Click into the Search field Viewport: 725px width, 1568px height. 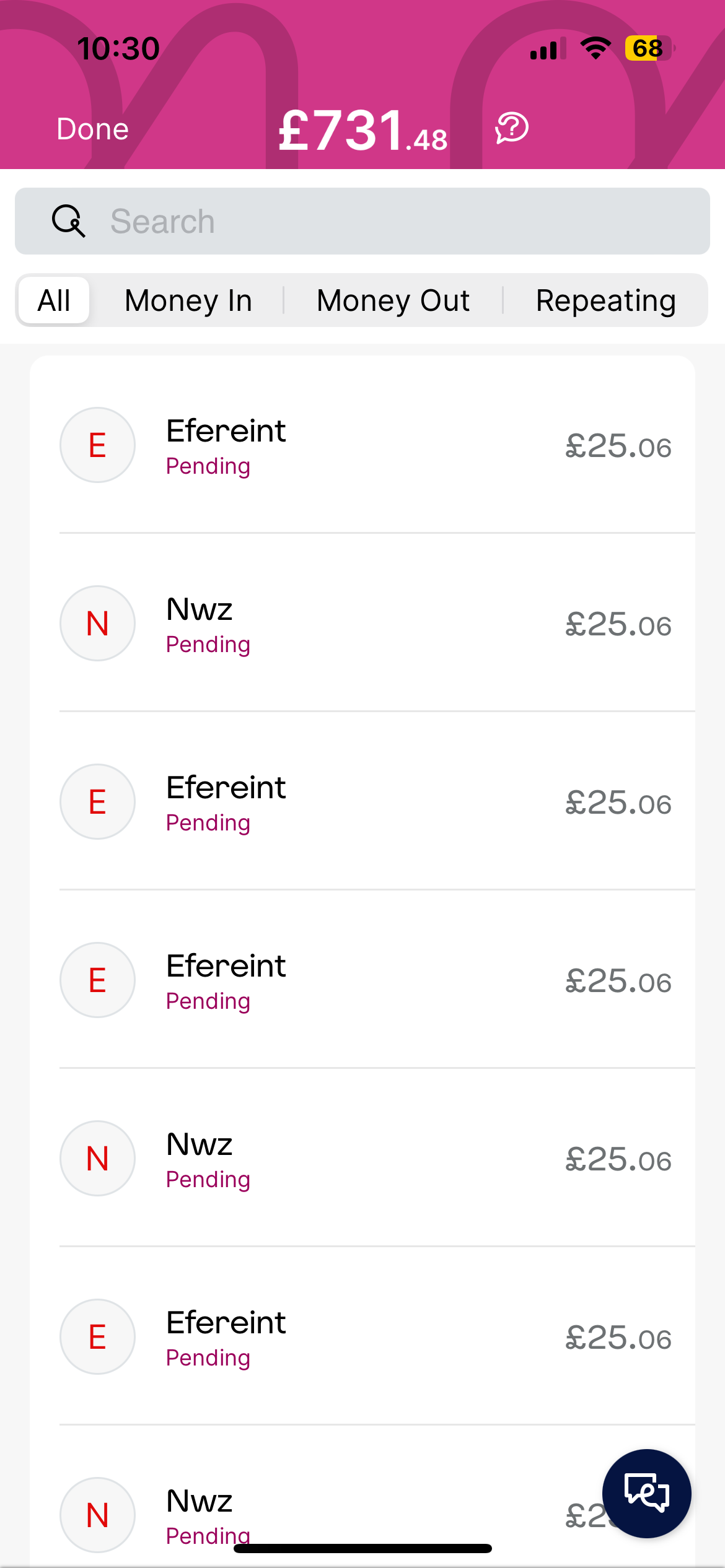[x=397, y=221]
